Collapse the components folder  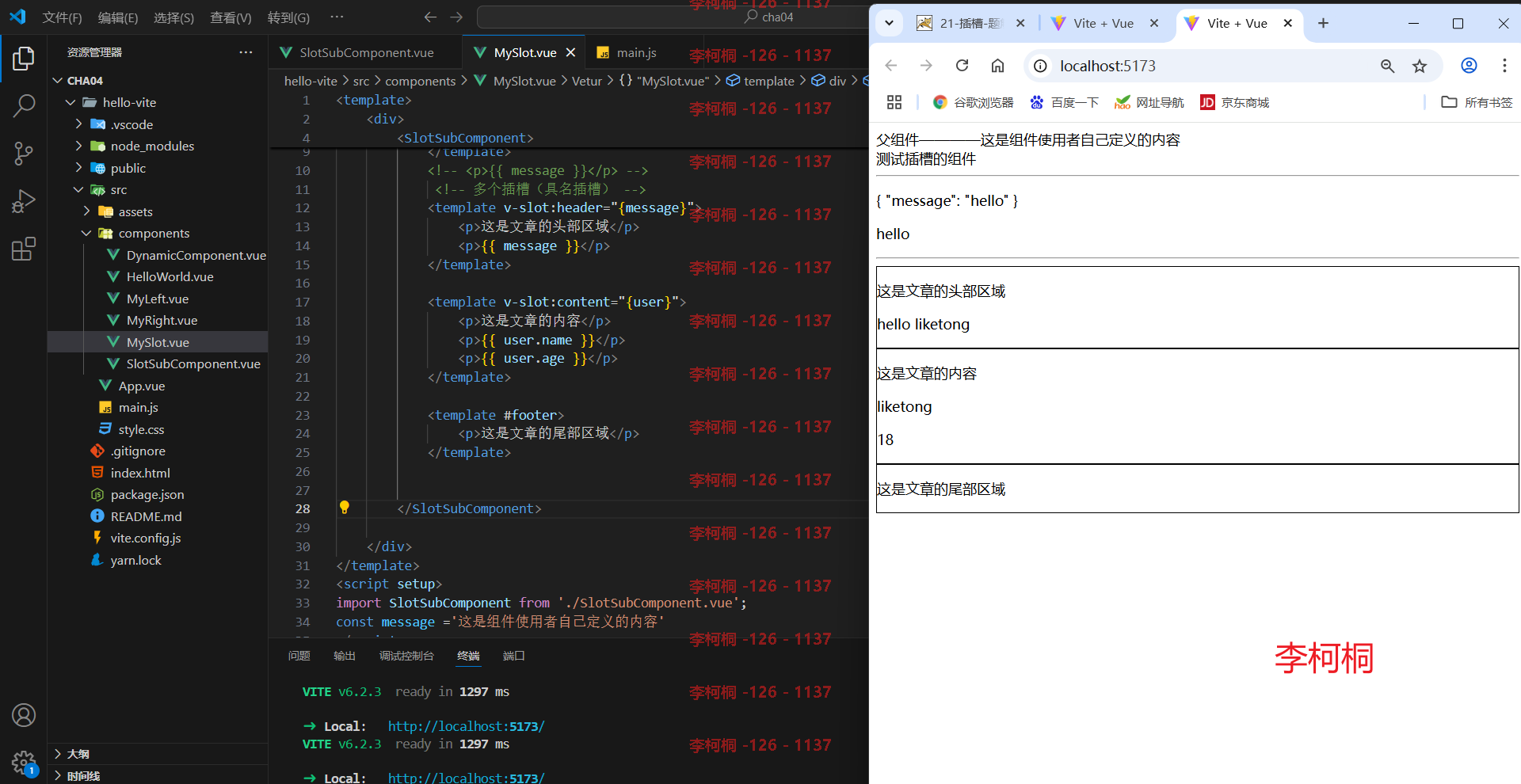pos(86,233)
